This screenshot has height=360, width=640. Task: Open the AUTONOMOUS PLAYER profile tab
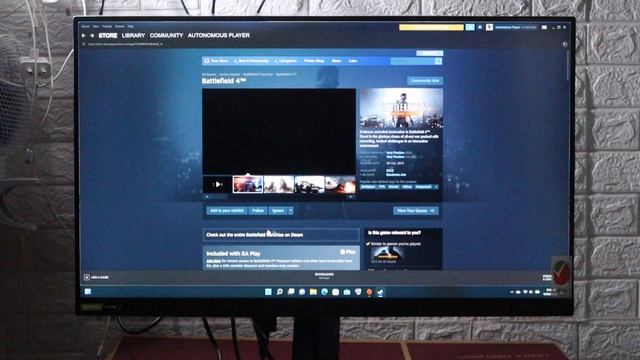pos(218,36)
